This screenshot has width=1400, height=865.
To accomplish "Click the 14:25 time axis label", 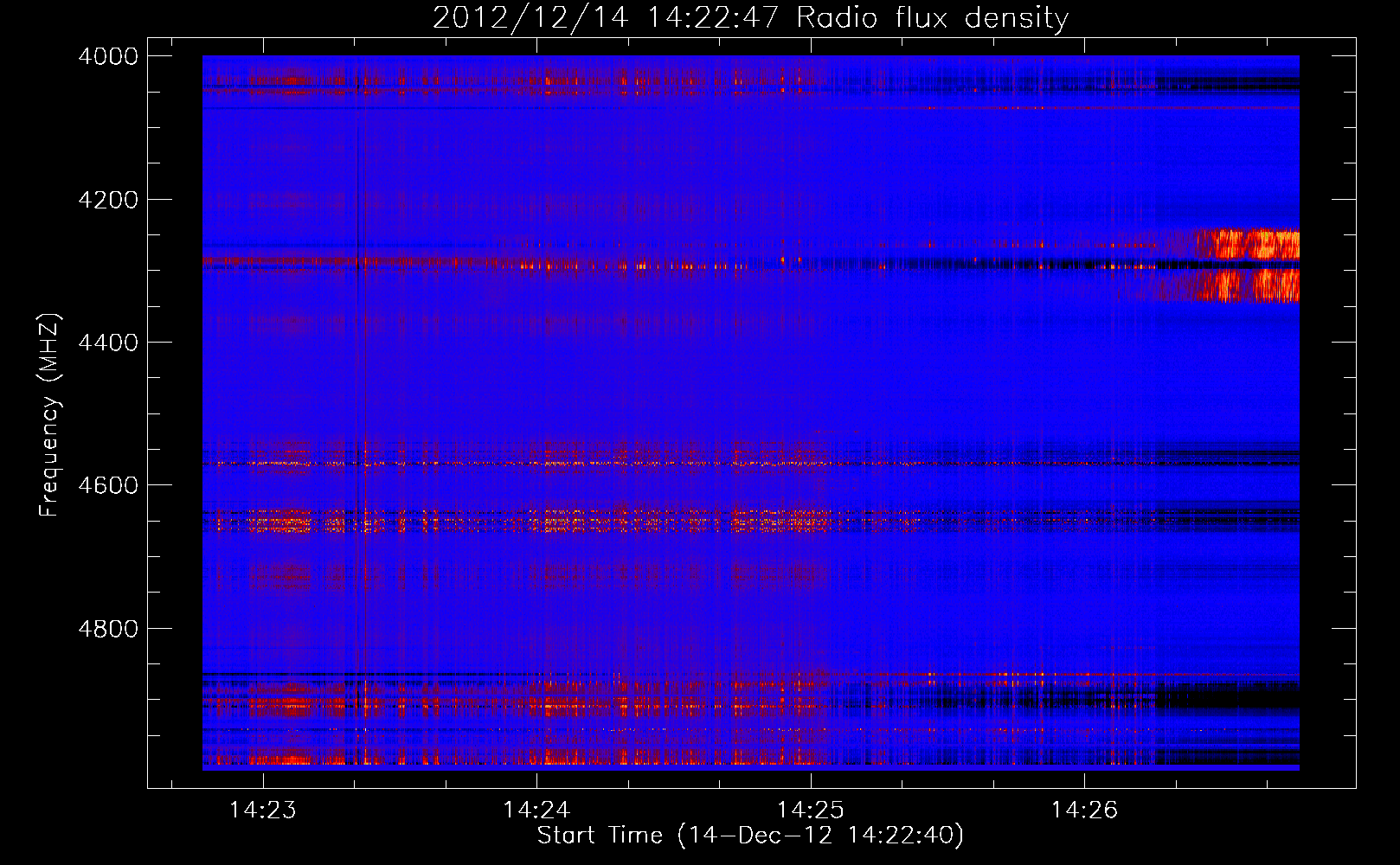I will [x=811, y=811].
